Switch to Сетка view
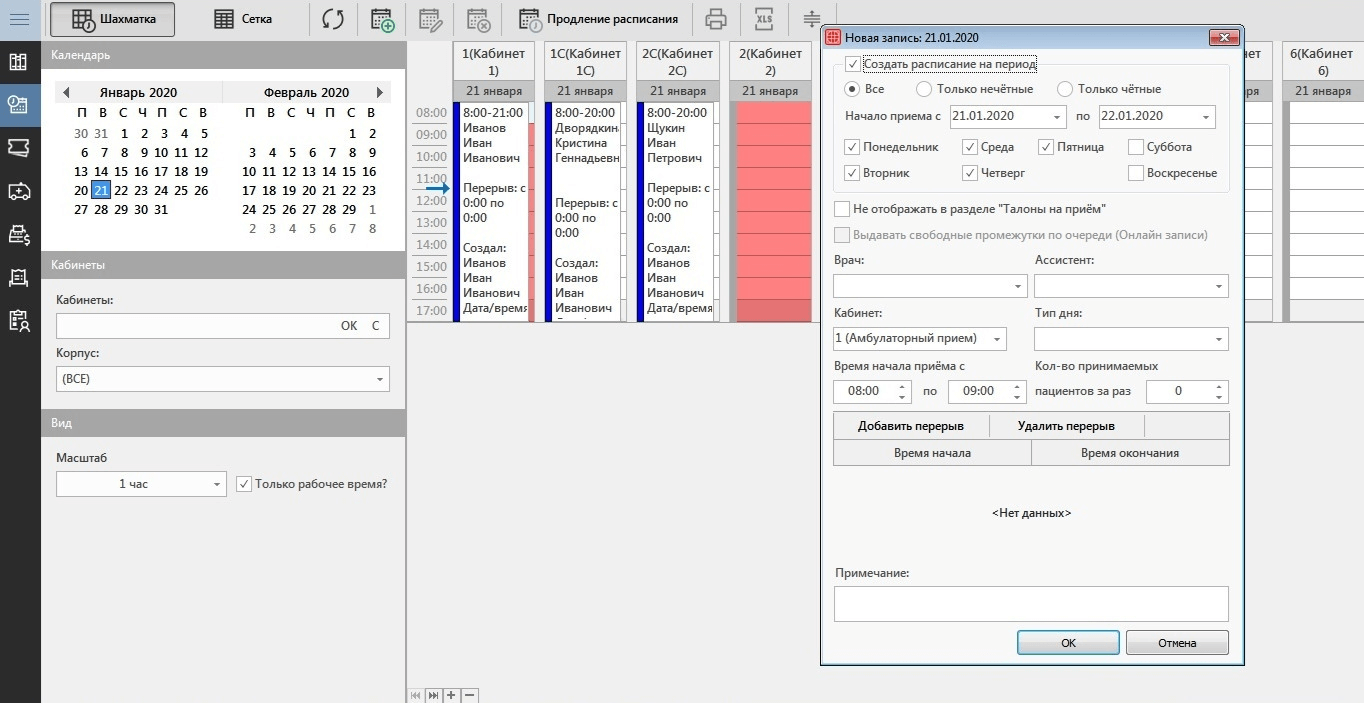The image size is (1364, 703). pyautogui.click(x=243, y=19)
